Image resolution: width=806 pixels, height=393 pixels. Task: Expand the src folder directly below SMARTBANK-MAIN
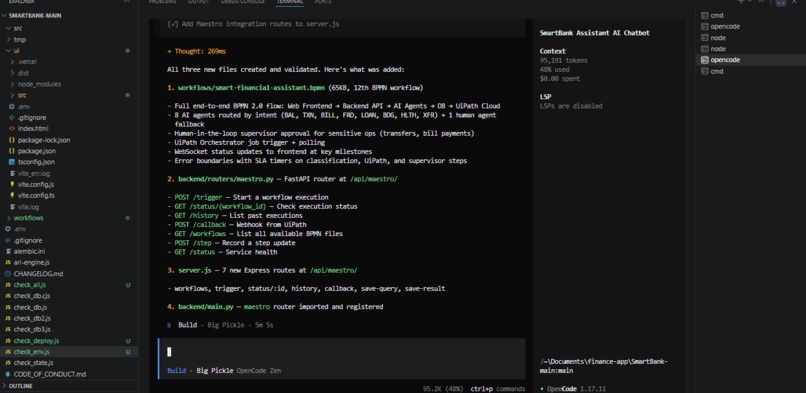[x=18, y=28]
